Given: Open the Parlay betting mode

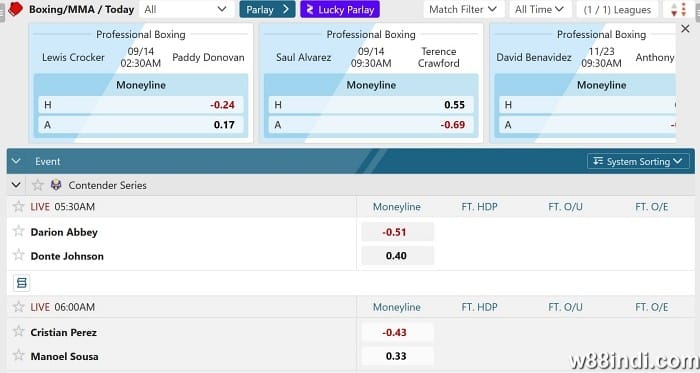Looking at the screenshot, I should click(x=267, y=9).
